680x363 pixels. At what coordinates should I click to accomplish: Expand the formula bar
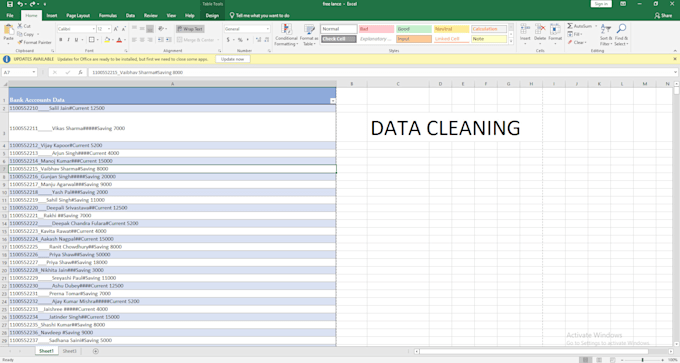[675, 72]
